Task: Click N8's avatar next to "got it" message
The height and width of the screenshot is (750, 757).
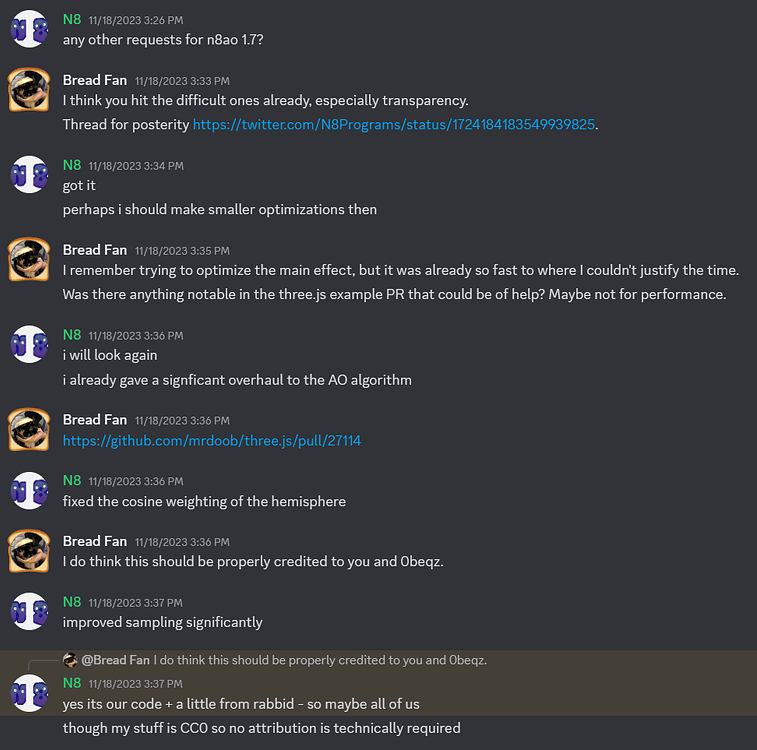Action: 29,174
